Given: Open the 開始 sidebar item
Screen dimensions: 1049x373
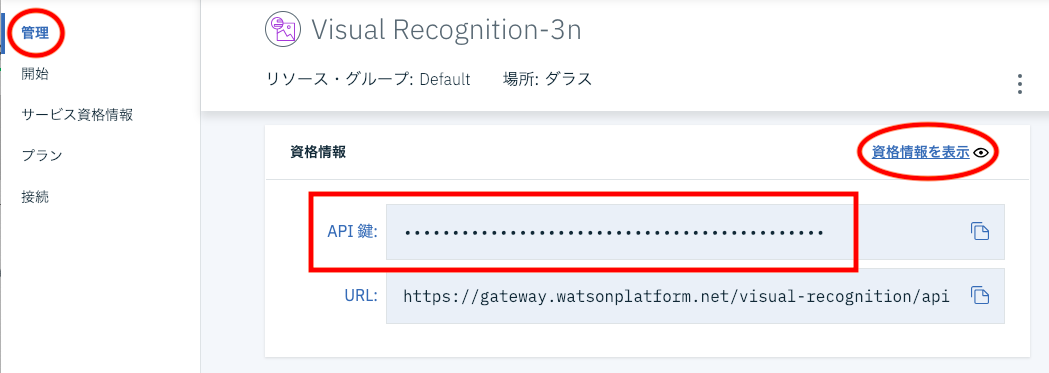Looking at the screenshot, I should pos(35,74).
